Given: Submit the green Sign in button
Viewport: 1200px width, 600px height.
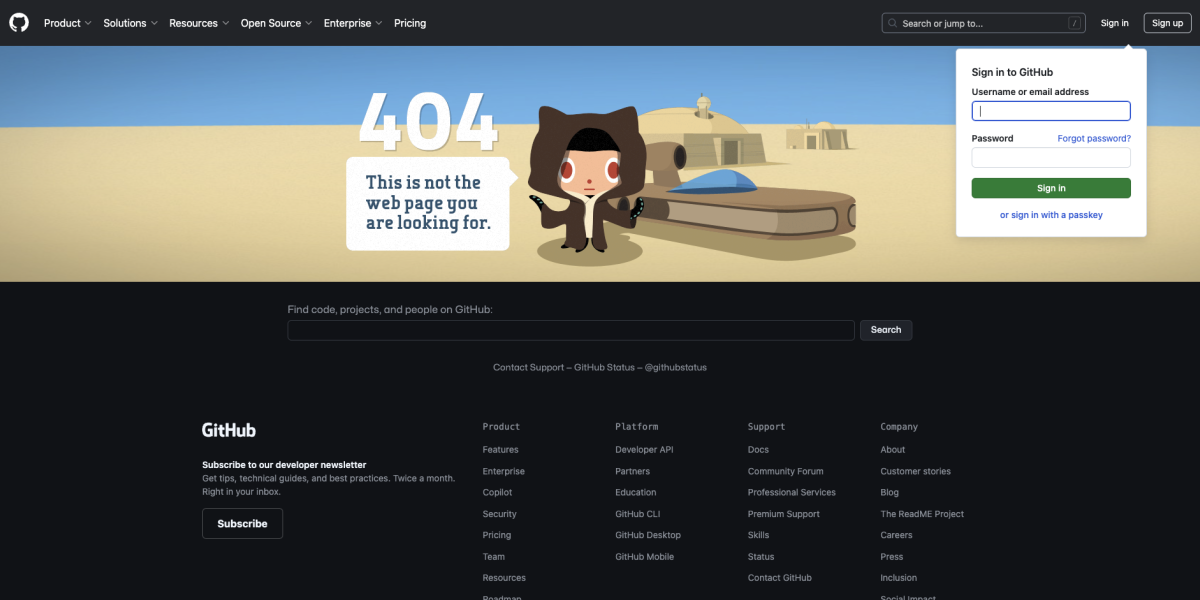Looking at the screenshot, I should 1051,188.
